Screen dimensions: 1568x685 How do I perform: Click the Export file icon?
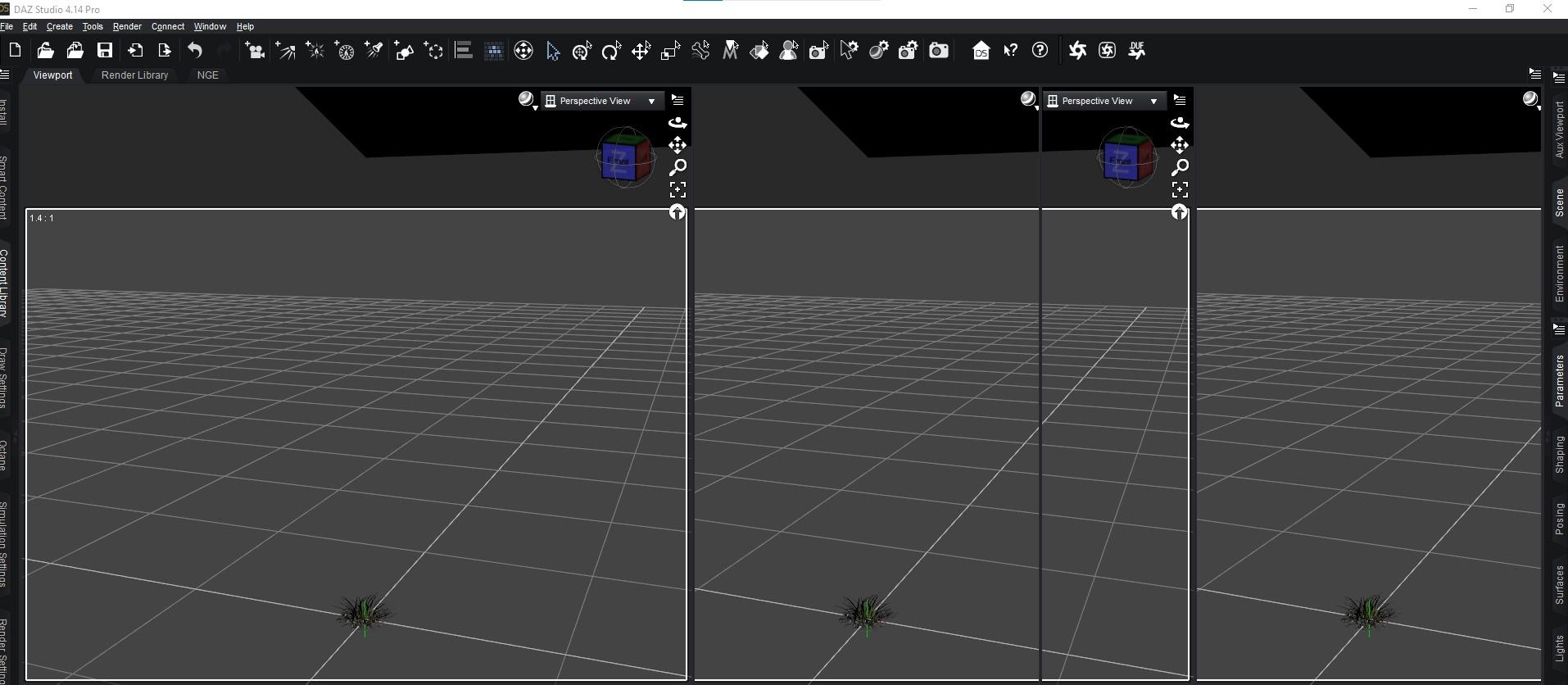(164, 51)
